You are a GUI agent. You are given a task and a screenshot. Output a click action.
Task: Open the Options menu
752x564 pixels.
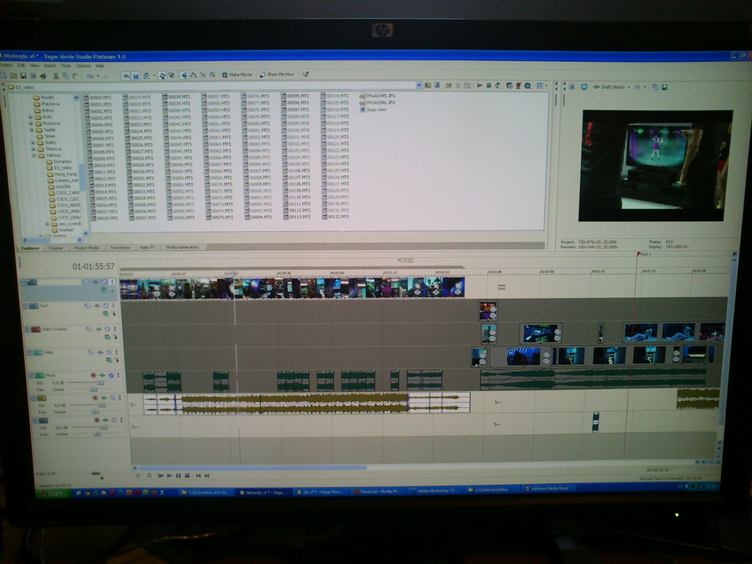pos(83,66)
